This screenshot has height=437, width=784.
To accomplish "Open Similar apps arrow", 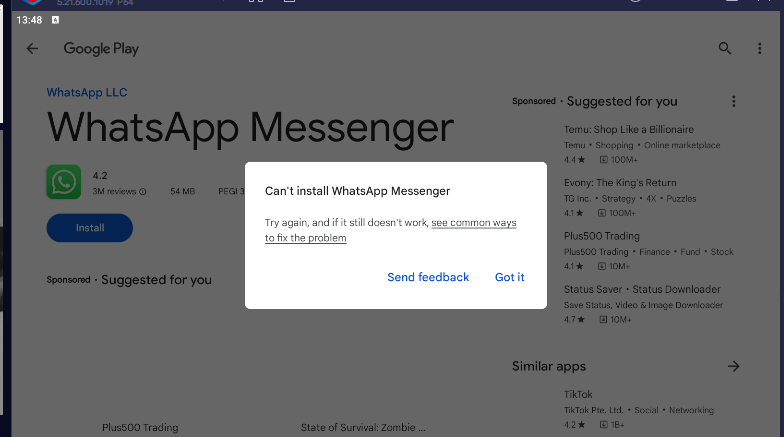I will coord(734,366).
